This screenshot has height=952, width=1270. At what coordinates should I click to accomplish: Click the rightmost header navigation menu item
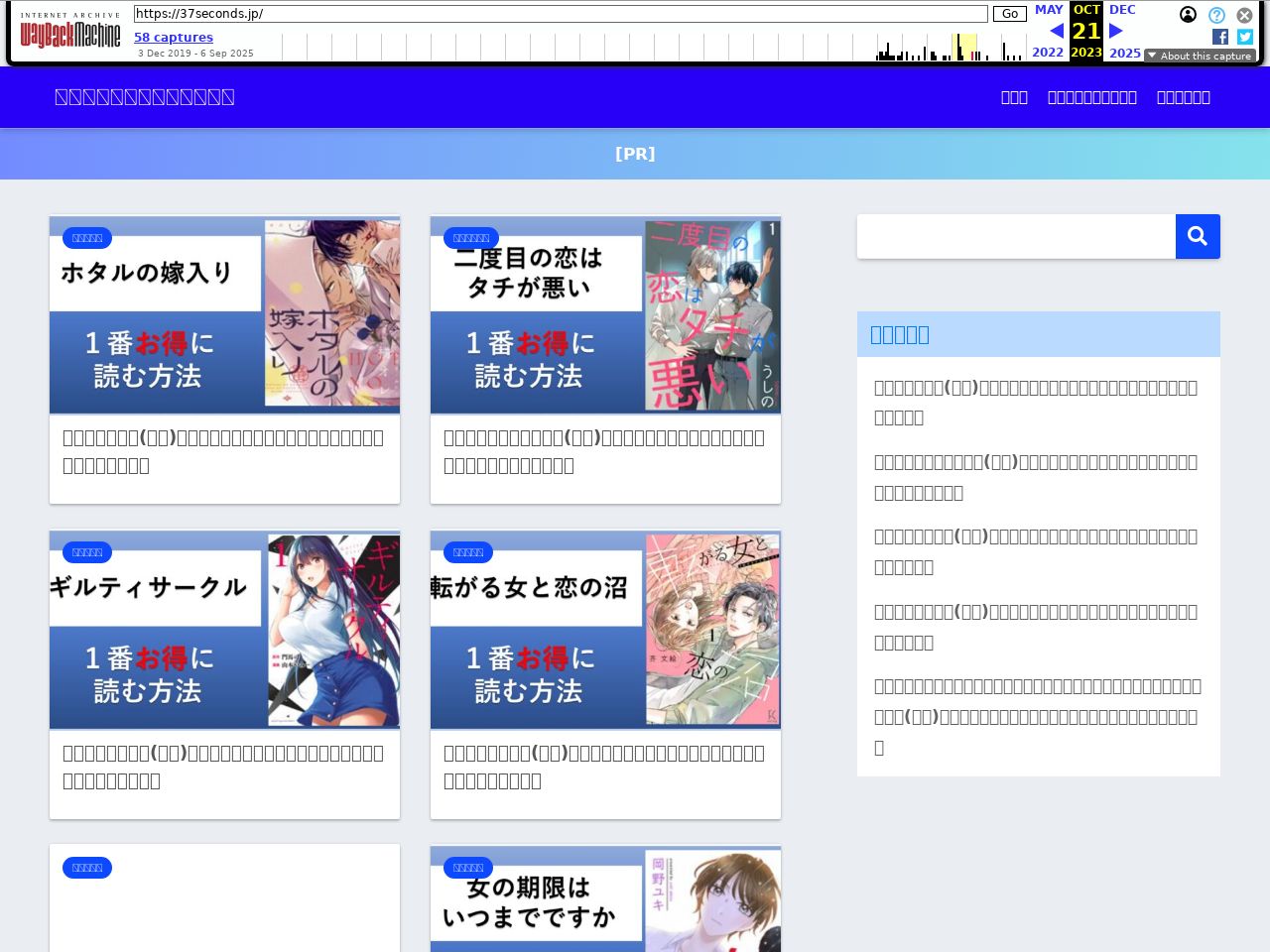click(x=1183, y=97)
